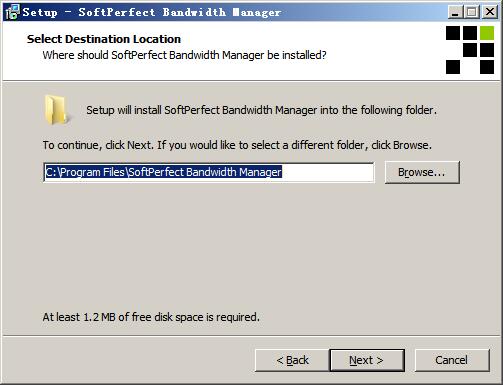503x385 pixels.
Task: Close the Setup window with the X
Action: [490, 12]
